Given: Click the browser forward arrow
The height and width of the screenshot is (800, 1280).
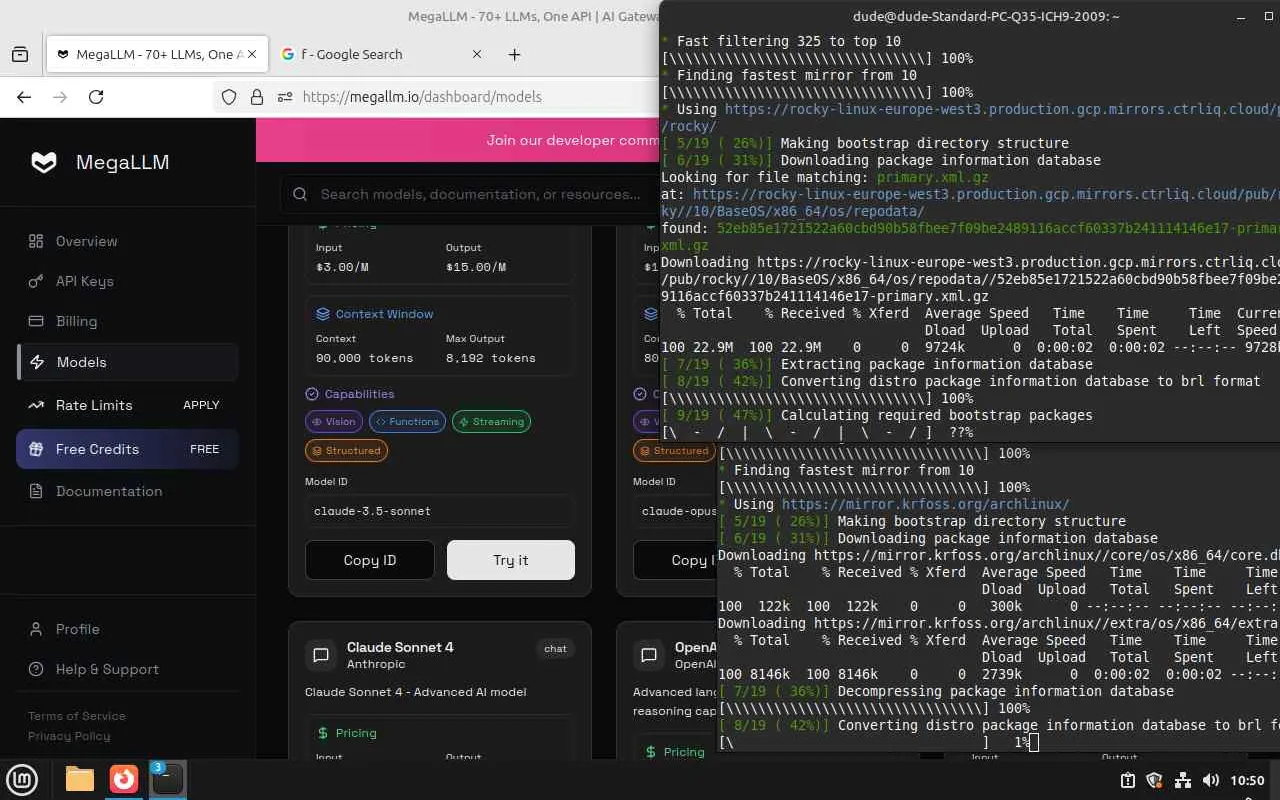Looking at the screenshot, I should (60, 97).
